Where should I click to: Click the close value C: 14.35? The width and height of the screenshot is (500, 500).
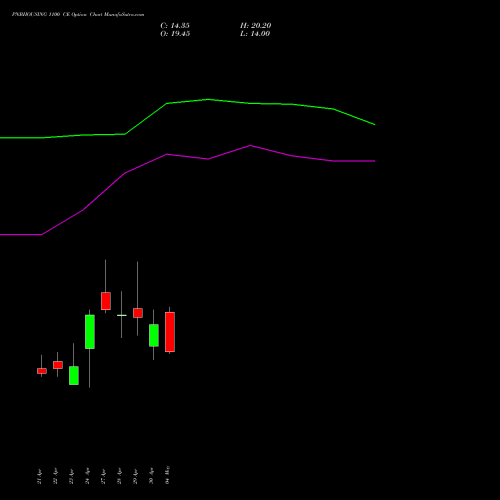(175, 26)
